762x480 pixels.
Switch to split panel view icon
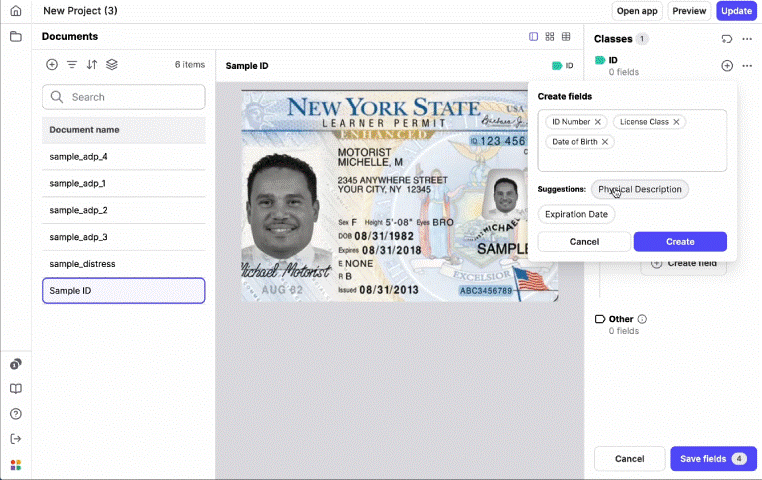click(x=534, y=36)
